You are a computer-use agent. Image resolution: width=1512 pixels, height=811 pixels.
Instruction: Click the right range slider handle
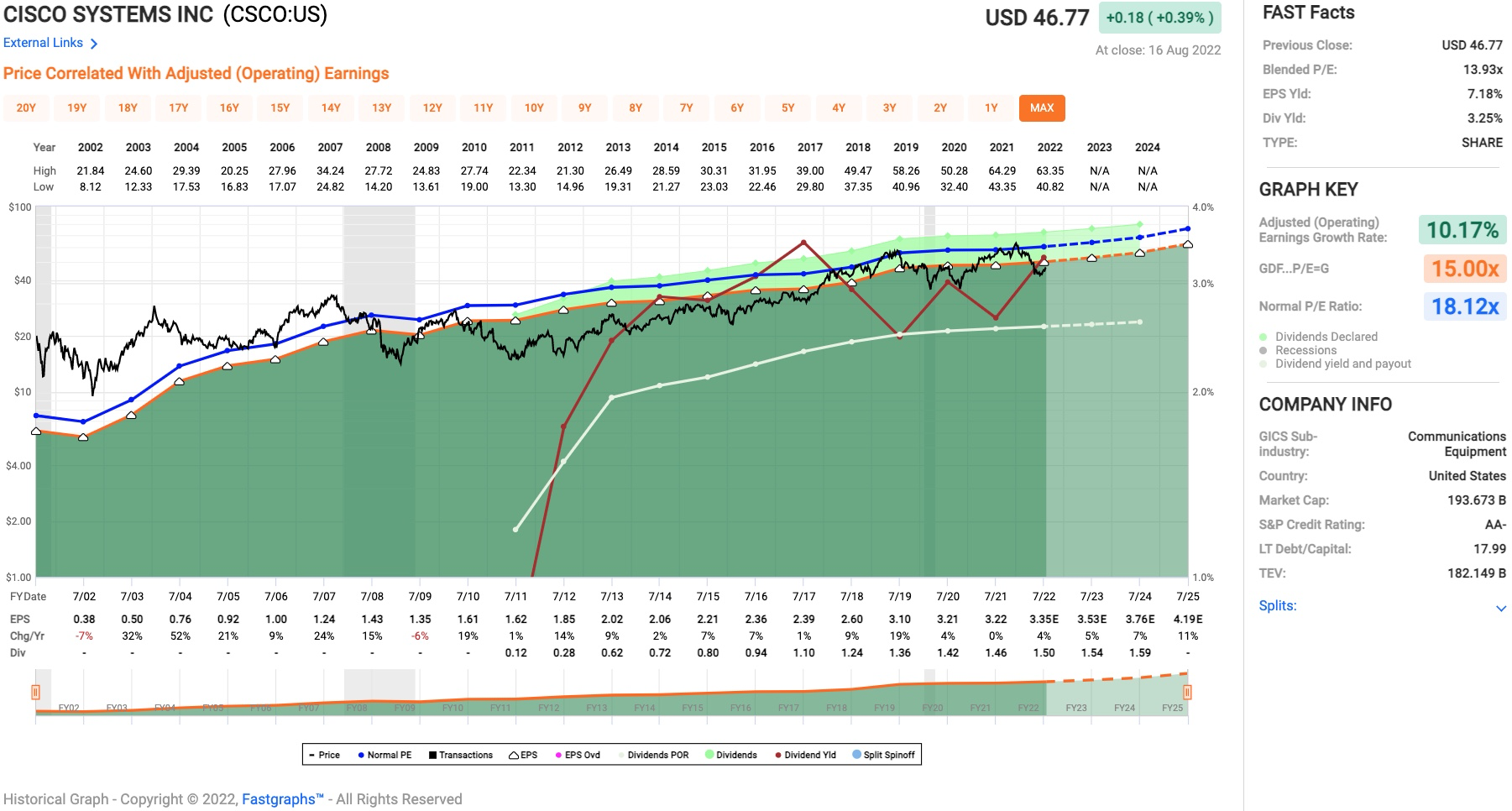1187,692
